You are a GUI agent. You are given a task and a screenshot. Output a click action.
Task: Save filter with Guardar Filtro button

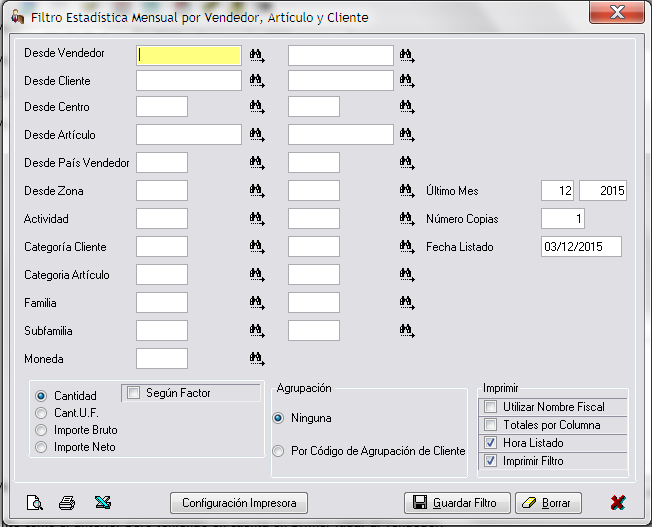point(457,503)
